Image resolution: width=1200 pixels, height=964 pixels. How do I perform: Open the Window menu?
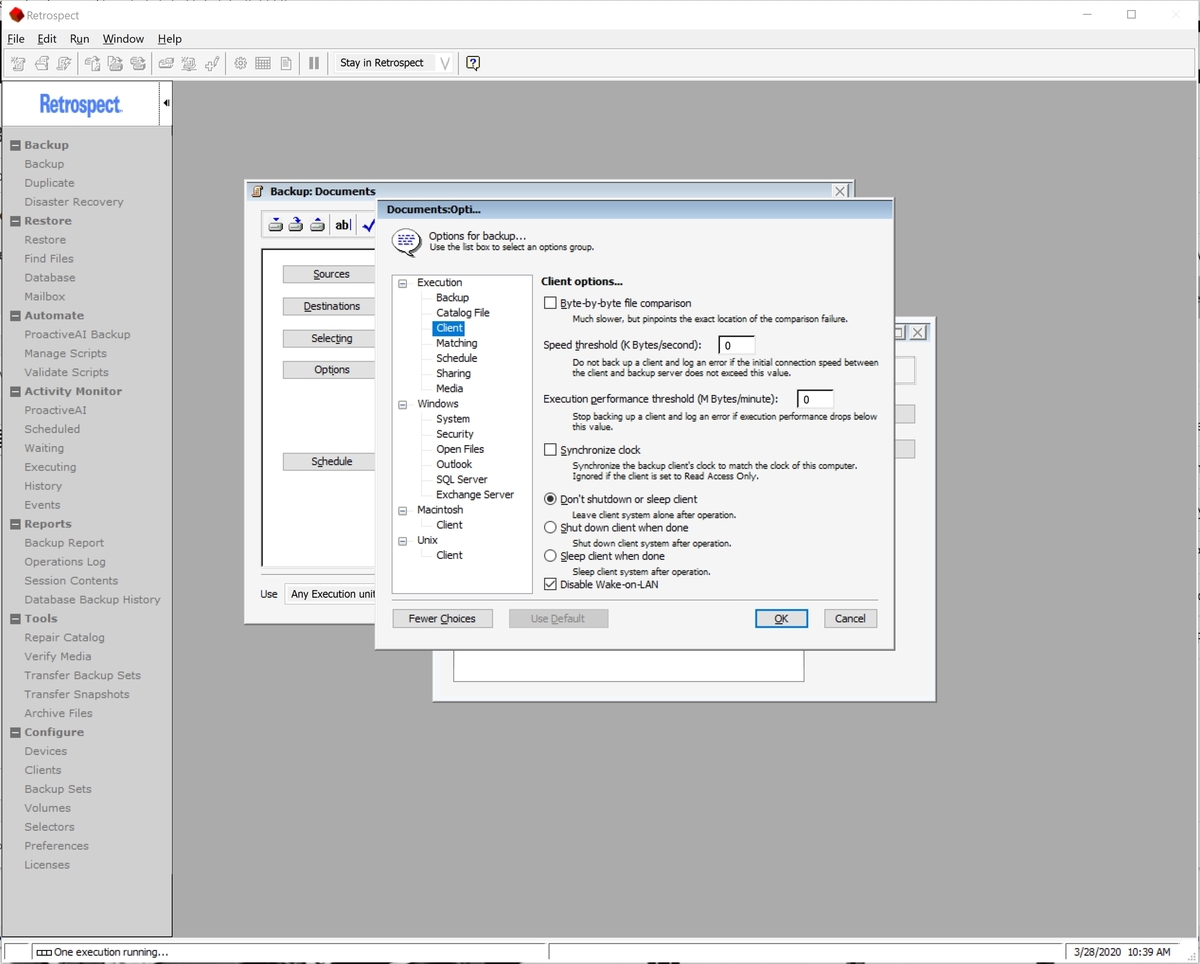coord(123,39)
